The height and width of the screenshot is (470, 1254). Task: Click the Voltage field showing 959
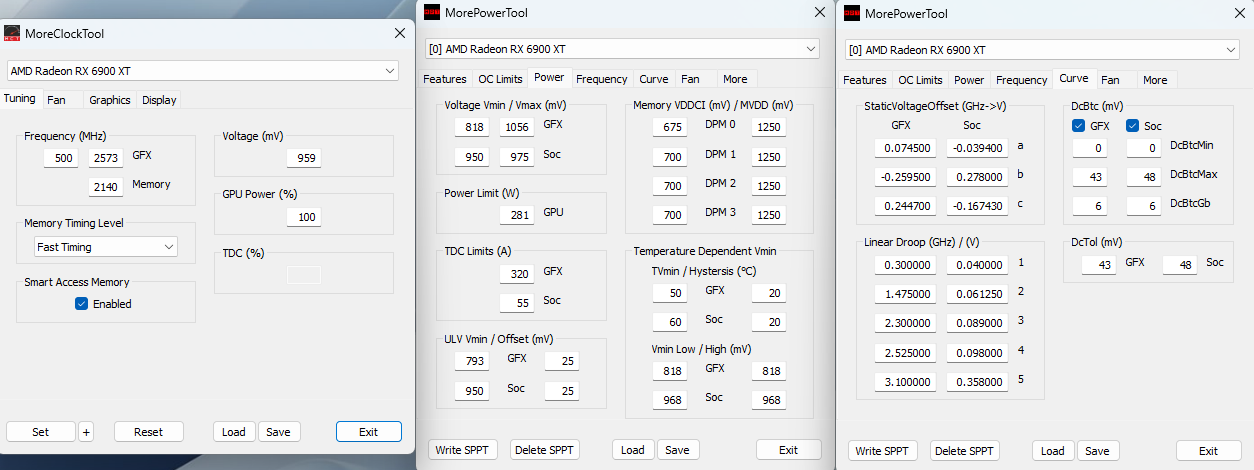click(x=304, y=158)
